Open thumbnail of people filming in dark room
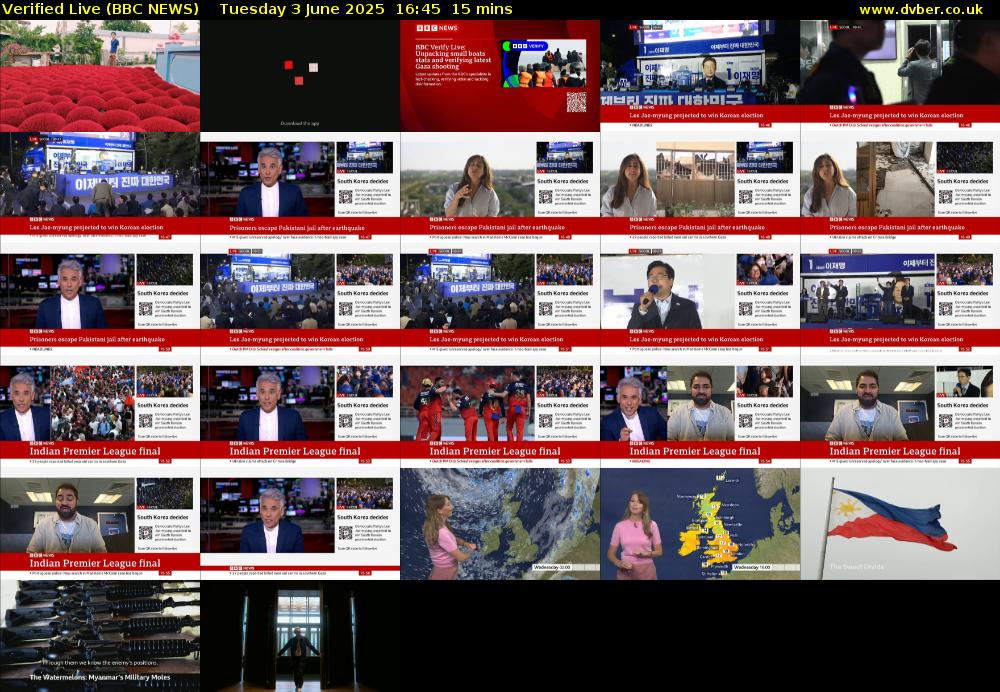 [x=900, y=76]
